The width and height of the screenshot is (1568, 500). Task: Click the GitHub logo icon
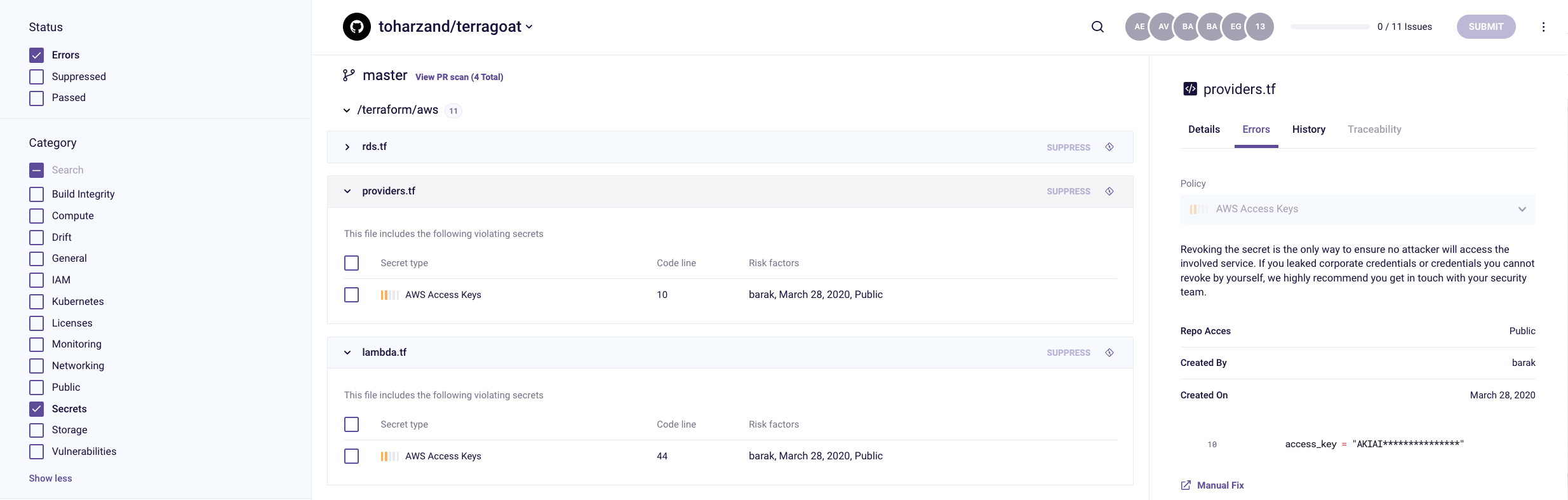pyautogui.click(x=357, y=27)
